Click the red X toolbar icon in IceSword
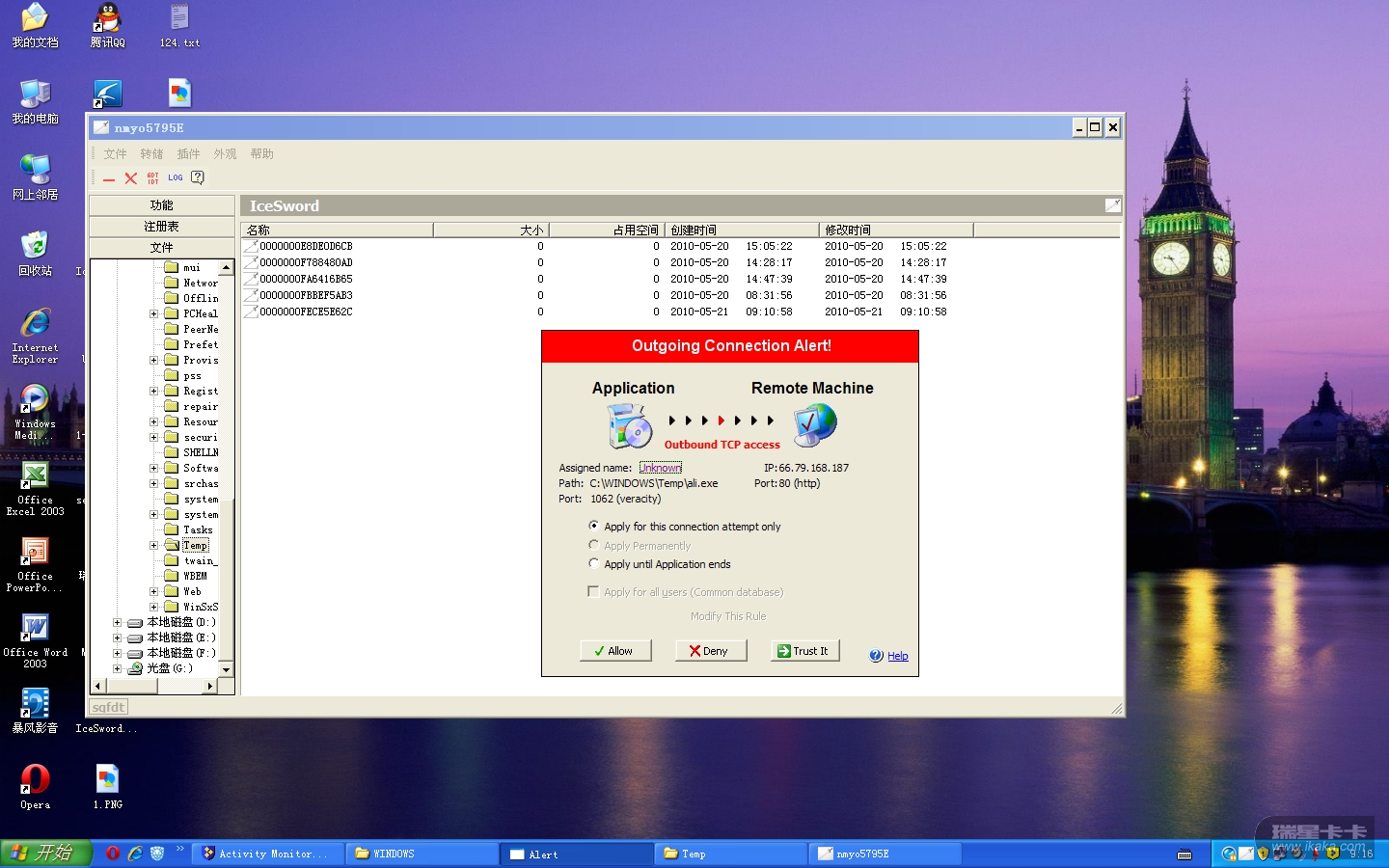 (131, 178)
